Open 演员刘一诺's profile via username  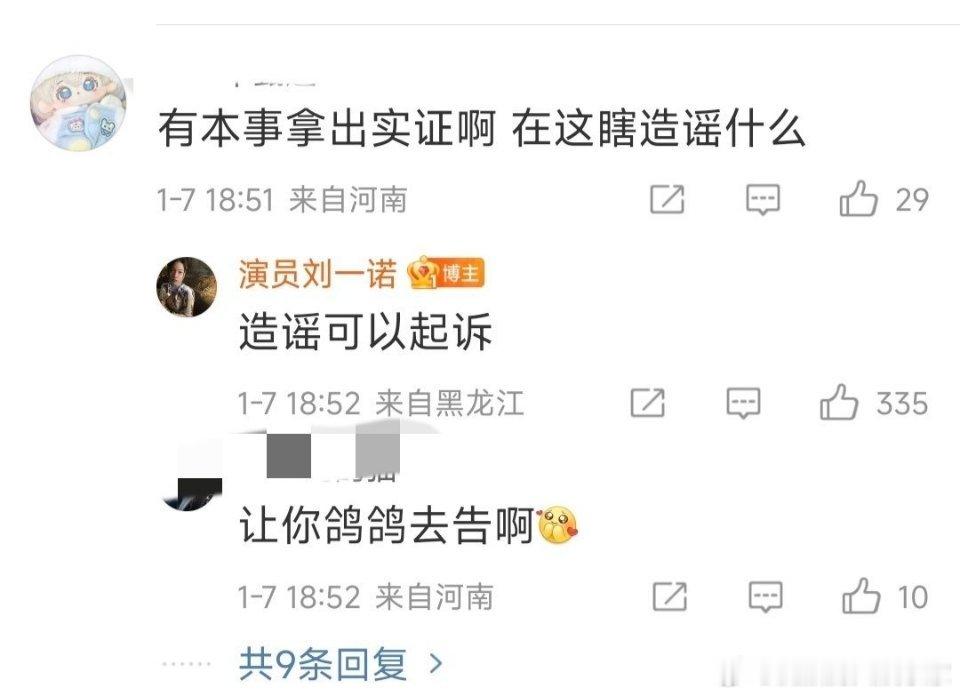point(318,274)
